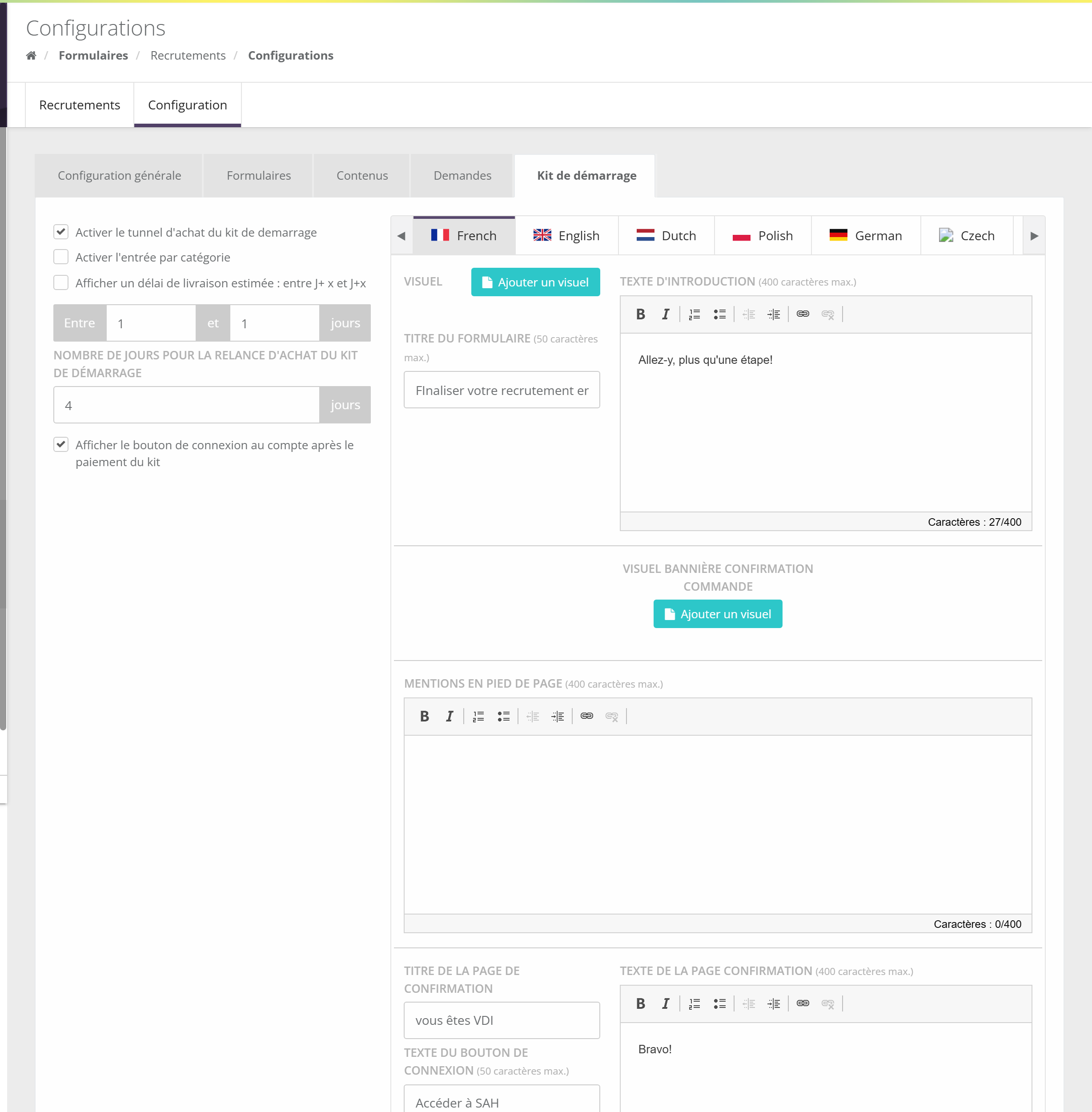Image resolution: width=1092 pixels, height=1112 pixels.
Task: Toggle Italic in Mentions en pied de page editor
Action: [x=449, y=716]
